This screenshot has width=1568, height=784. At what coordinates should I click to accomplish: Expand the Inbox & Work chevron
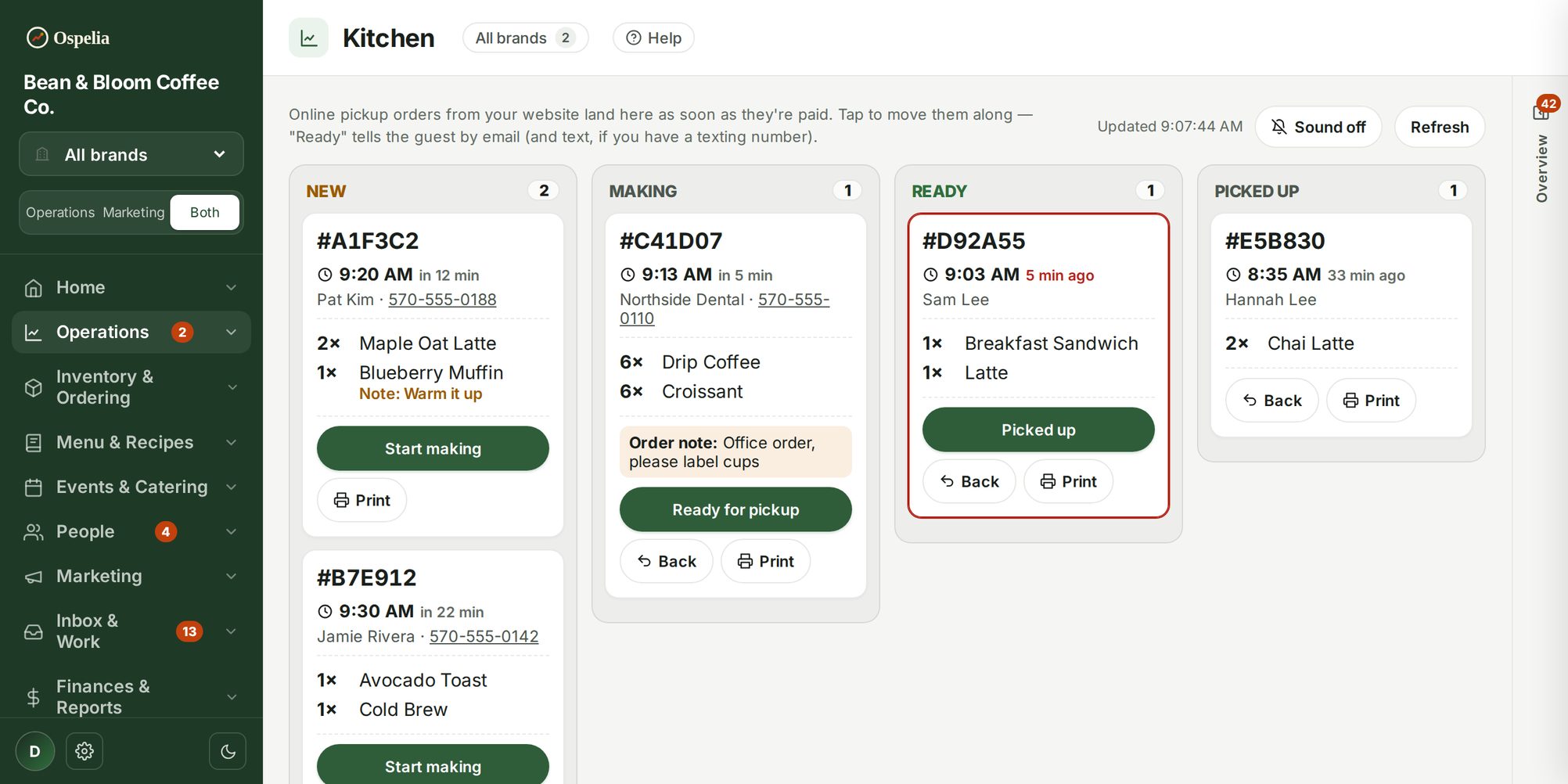(x=231, y=631)
